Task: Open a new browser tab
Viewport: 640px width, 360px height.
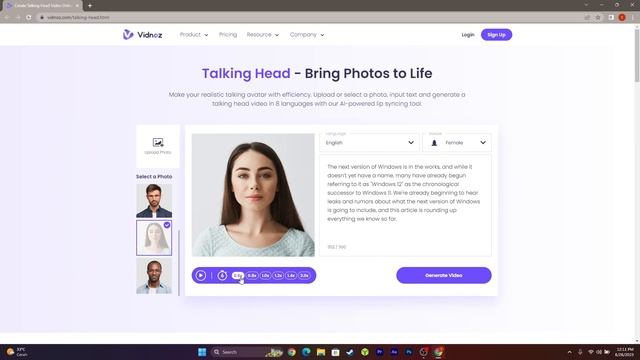Action: coord(90,6)
